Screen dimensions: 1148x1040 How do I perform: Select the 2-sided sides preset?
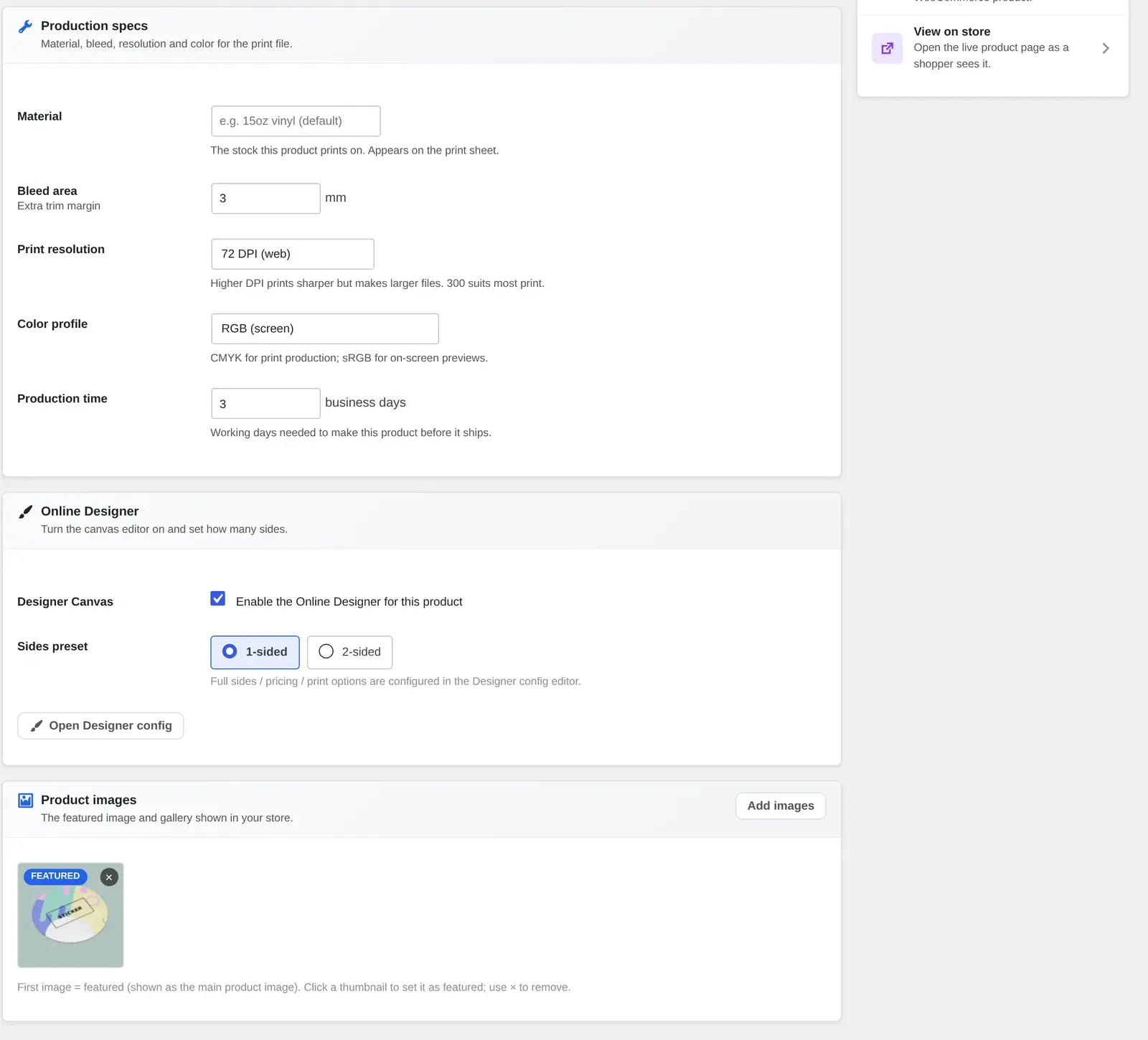pyautogui.click(x=349, y=652)
